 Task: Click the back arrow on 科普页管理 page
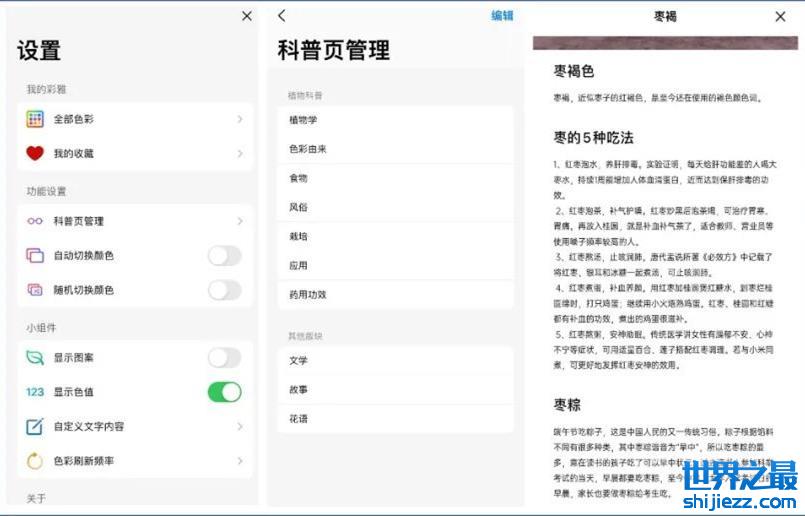pyautogui.click(x=282, y=16)
